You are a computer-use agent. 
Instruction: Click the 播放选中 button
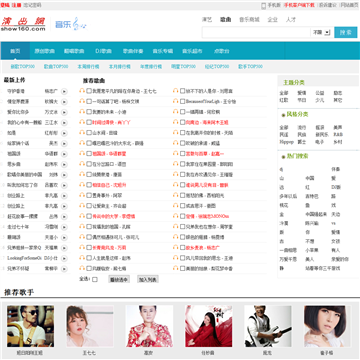(119, 279)
